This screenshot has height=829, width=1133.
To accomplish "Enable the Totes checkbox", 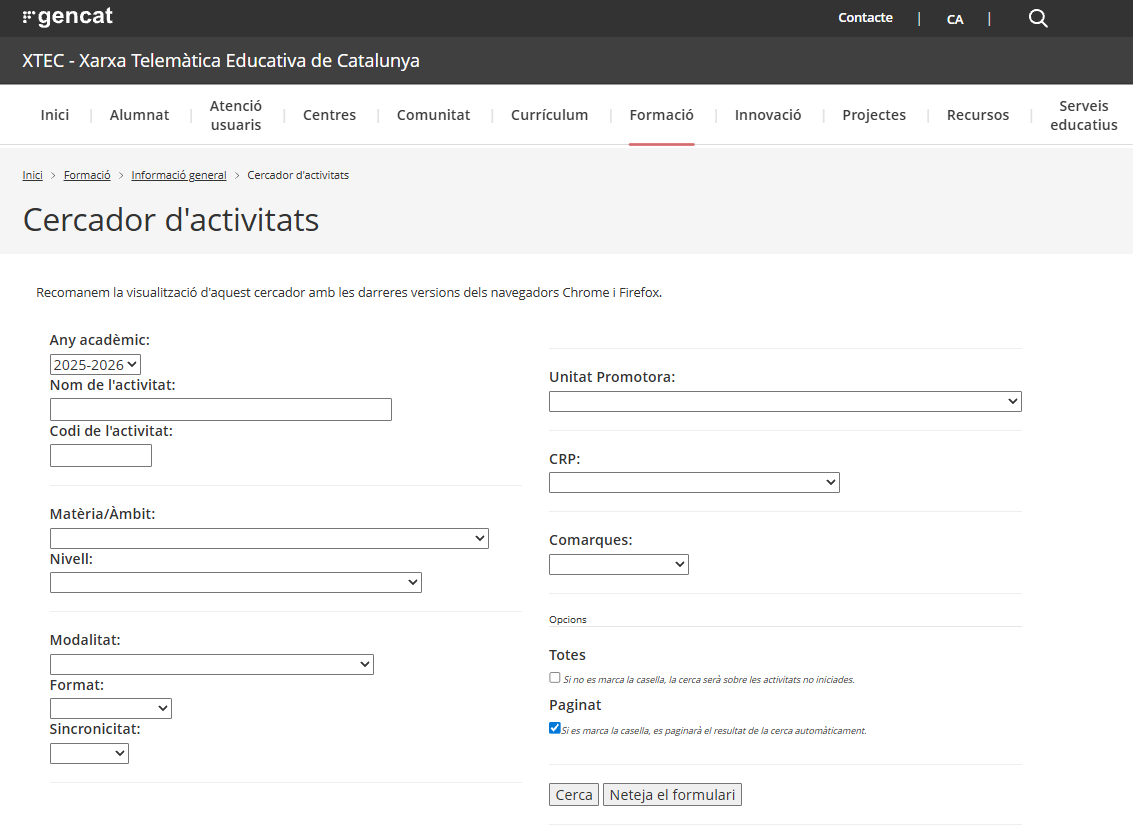I will pos(555,677).
